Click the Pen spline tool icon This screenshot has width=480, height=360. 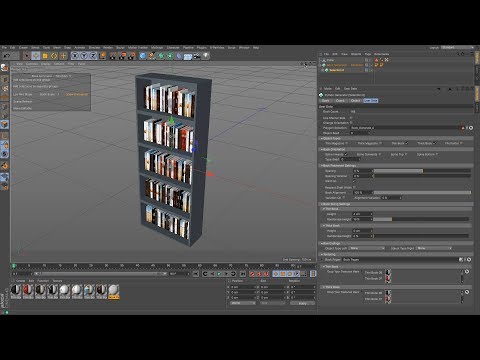152,56
